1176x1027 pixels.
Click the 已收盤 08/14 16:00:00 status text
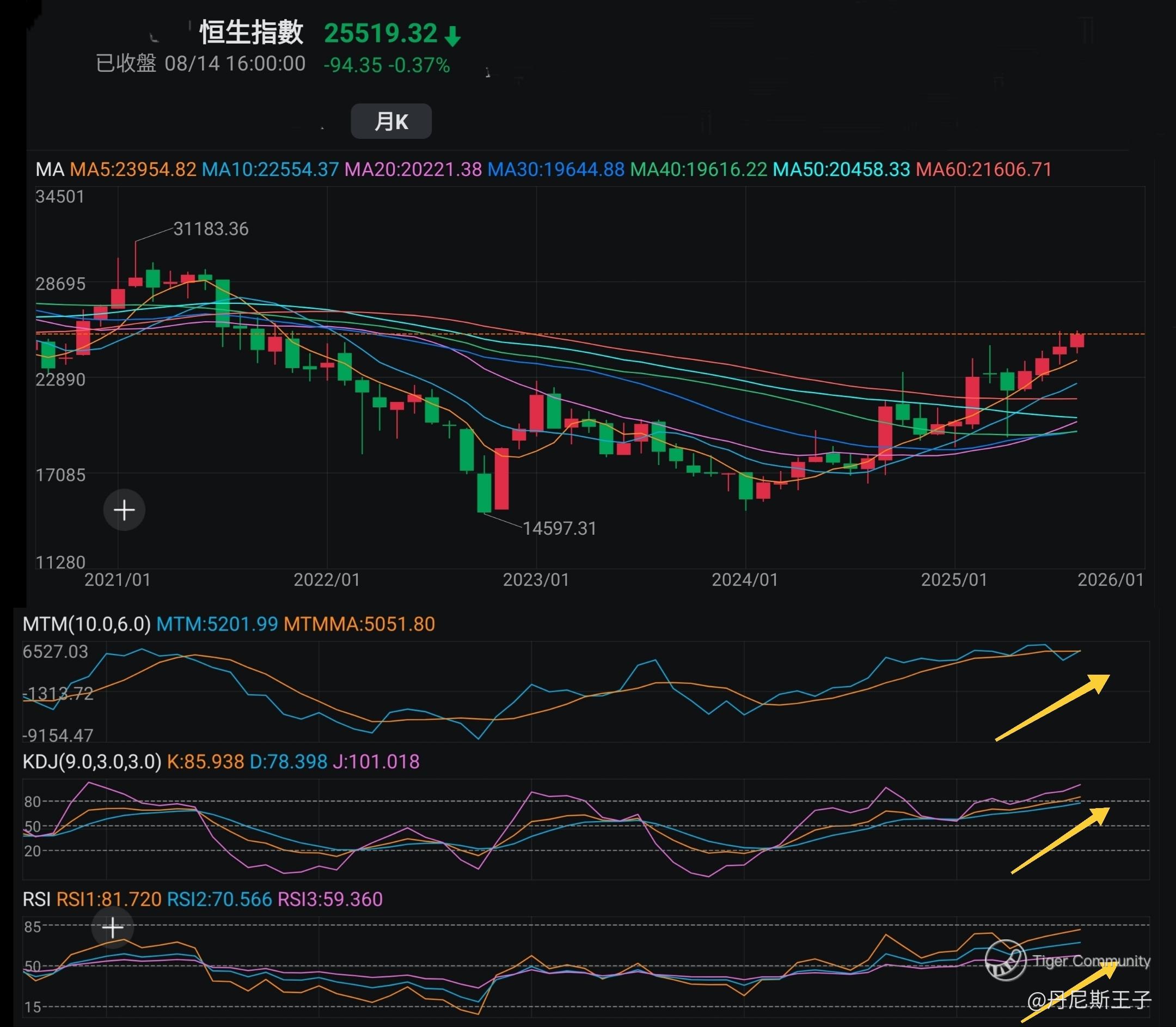200,64
